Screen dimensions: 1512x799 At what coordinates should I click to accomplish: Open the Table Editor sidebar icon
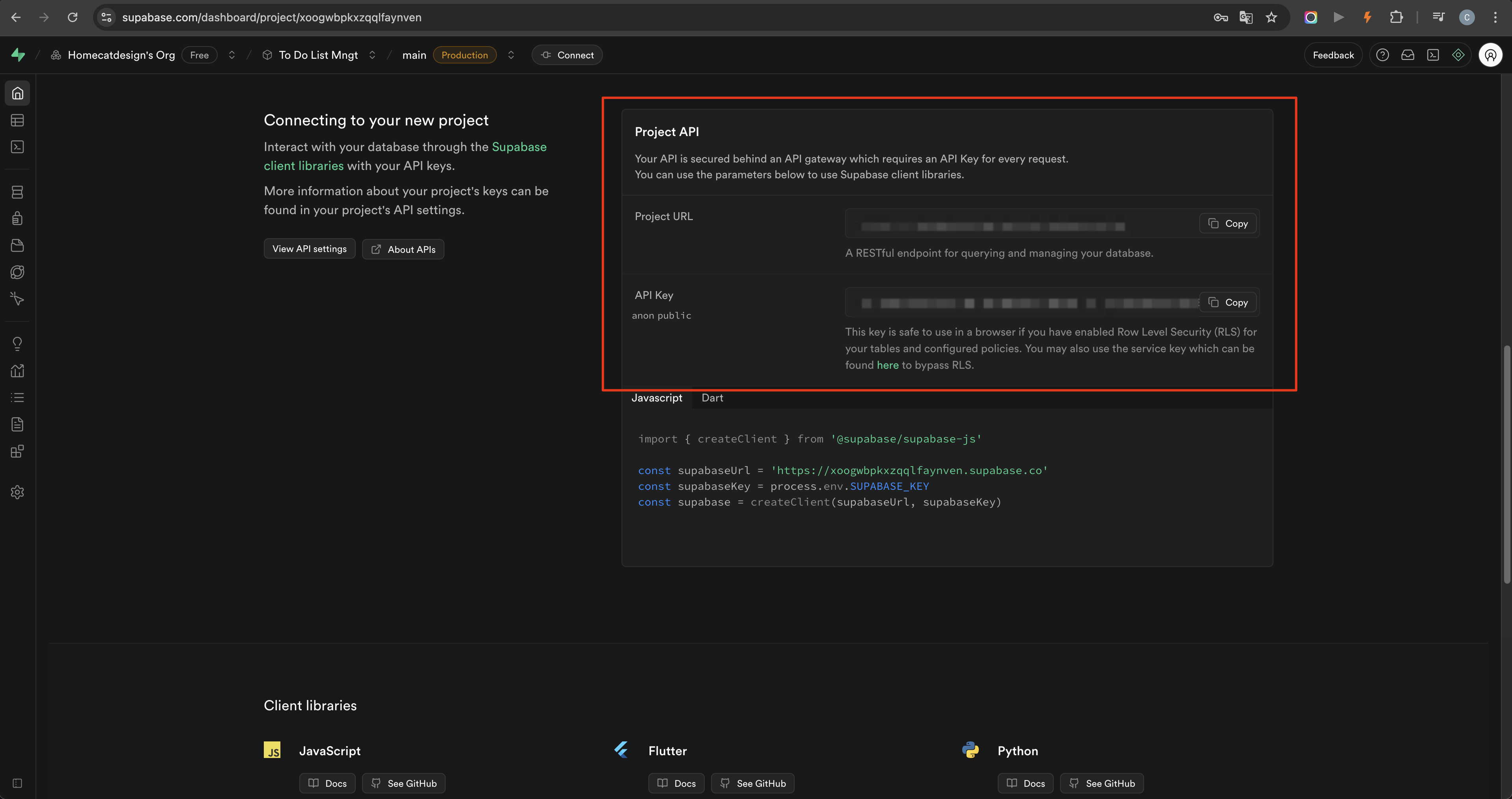18,120
